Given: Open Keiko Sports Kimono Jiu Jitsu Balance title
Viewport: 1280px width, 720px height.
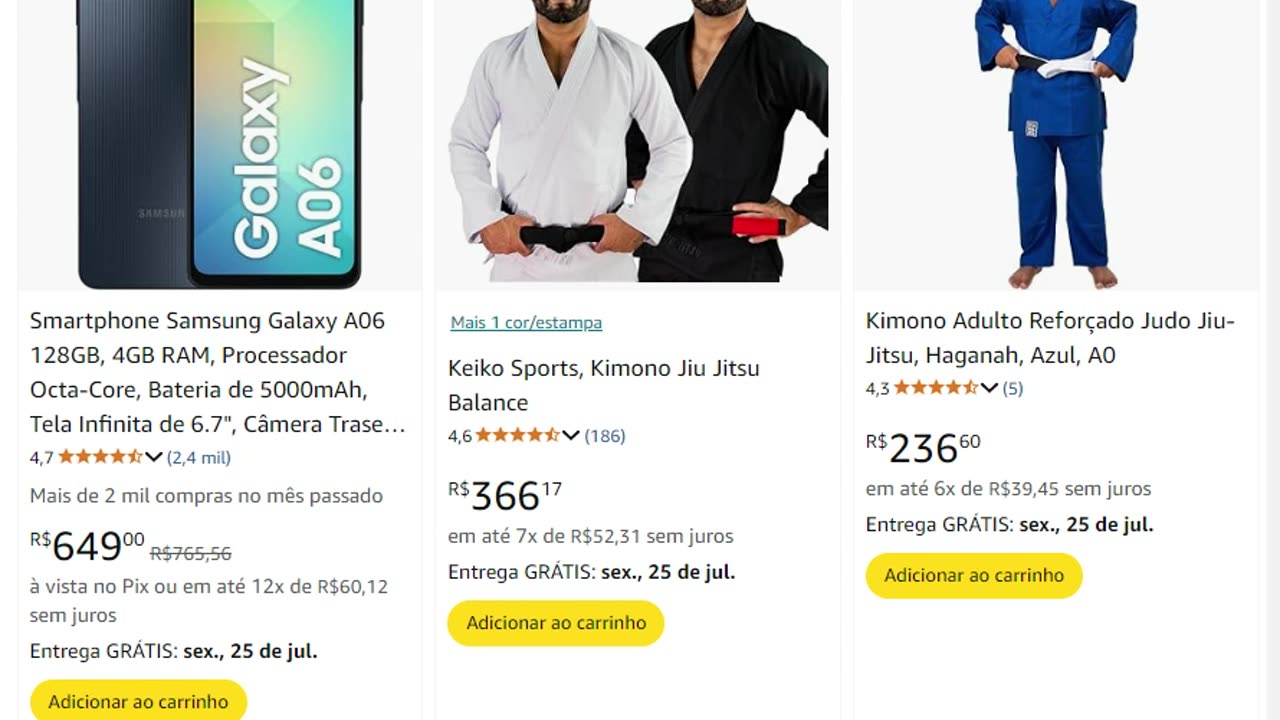Looking at the screenshot, I should pyautogui.click(x=604, y=385).
